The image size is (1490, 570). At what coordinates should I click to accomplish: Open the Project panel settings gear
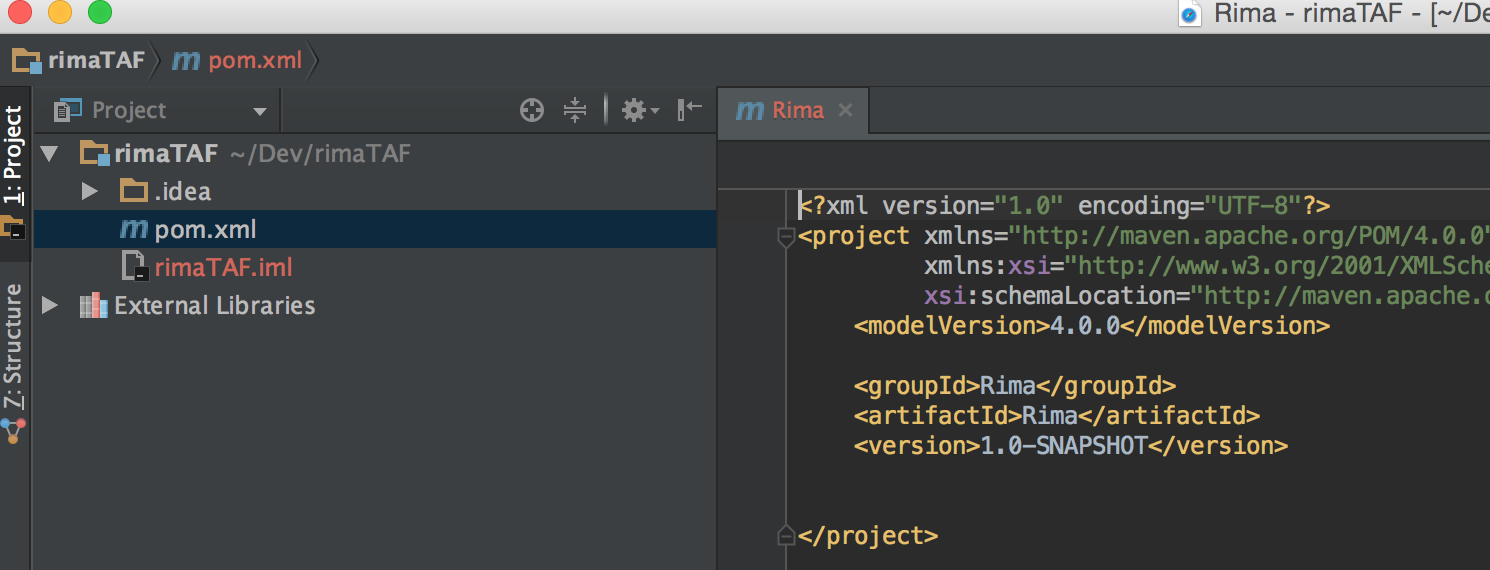pos(637,110)
